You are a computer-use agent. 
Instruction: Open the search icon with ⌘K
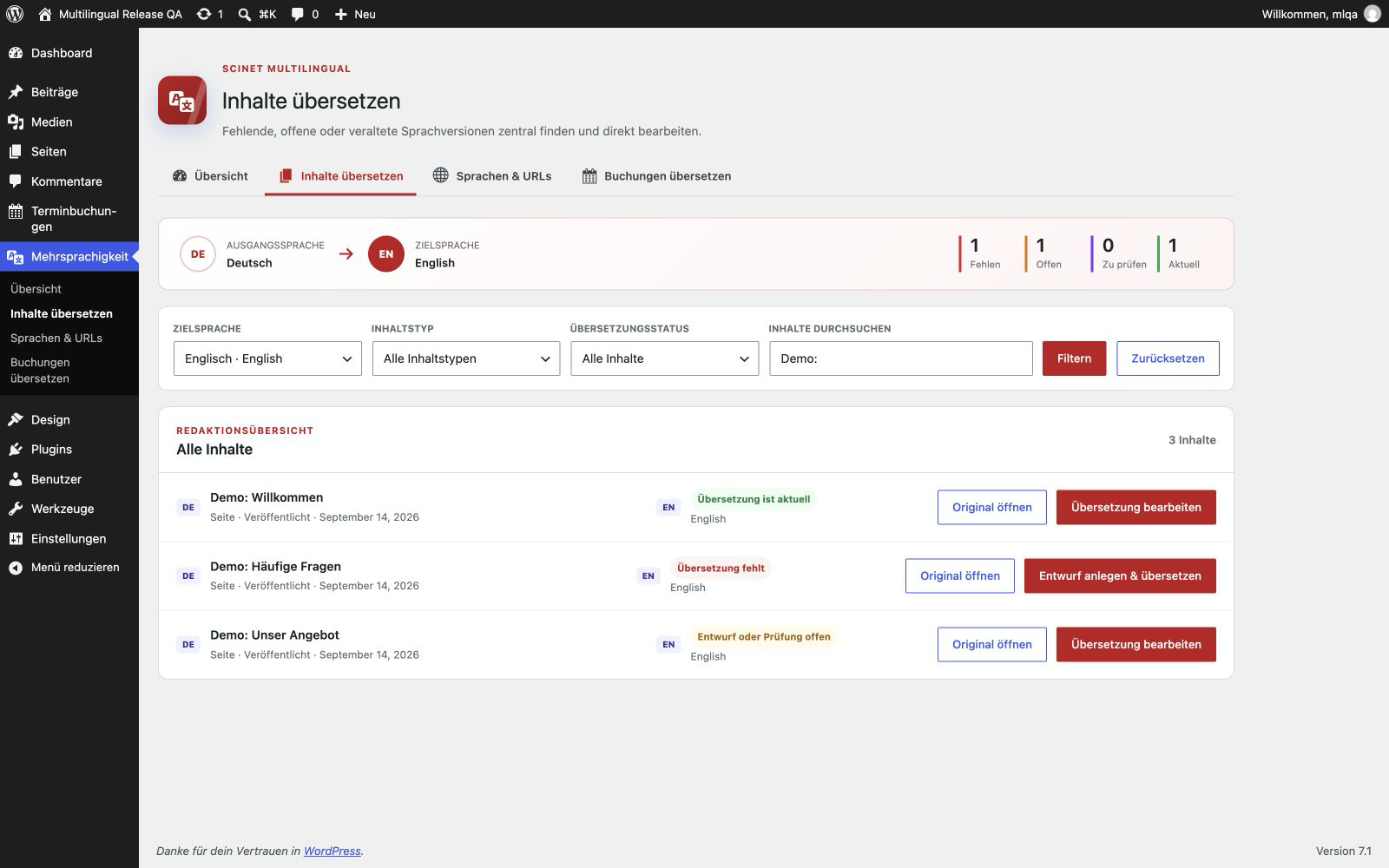[x=257, y=14]
